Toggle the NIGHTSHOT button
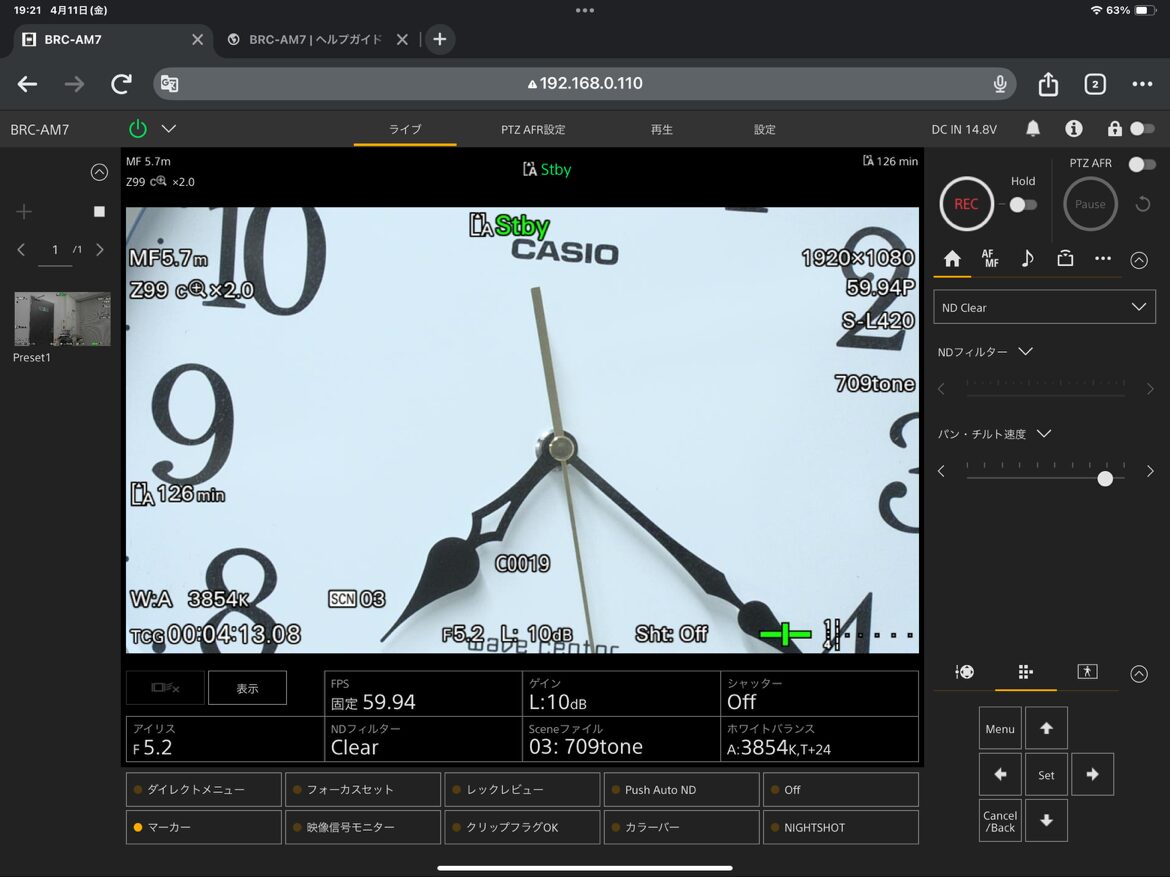Viewport: 1170px width, 877px height. [841, 827]
